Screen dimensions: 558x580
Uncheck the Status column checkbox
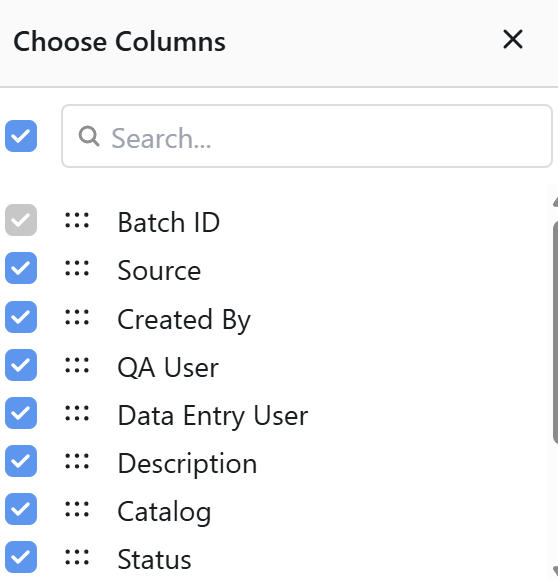pos(21,557)
